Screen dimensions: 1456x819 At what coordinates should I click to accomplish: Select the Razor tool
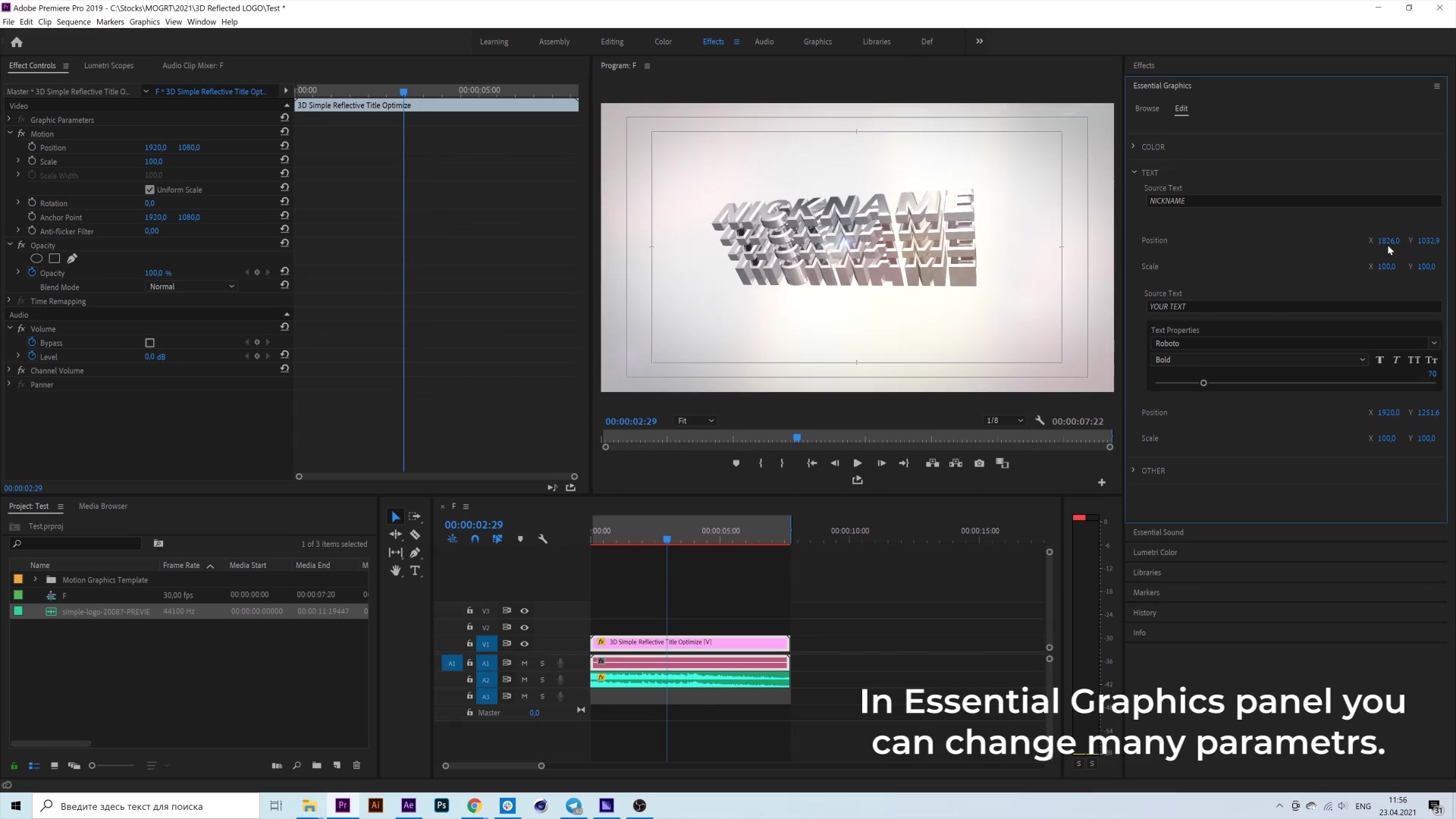tap(415, 535)
